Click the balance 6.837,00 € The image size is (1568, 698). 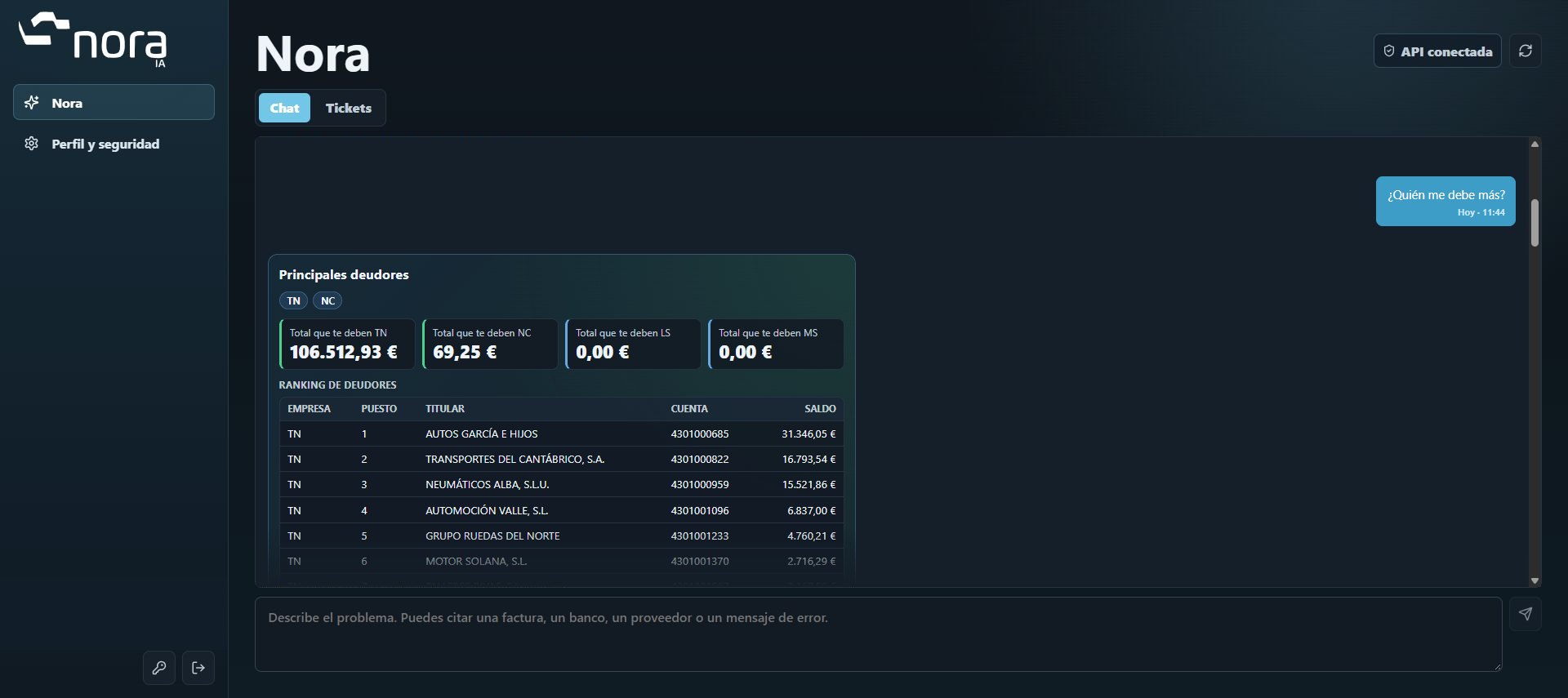[812, 511]
